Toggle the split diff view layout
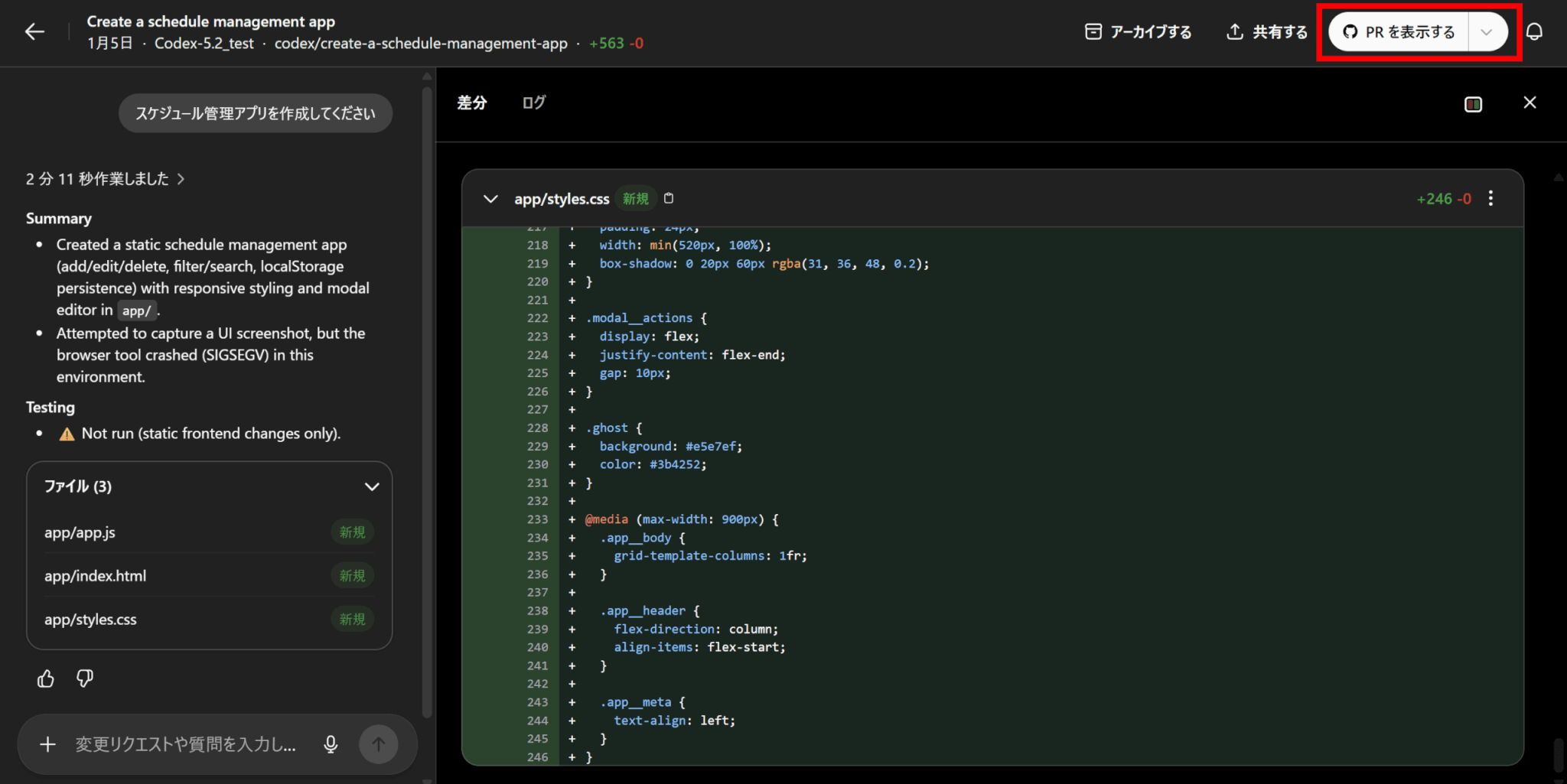The image size is (1567, 784). point(1473,104)
